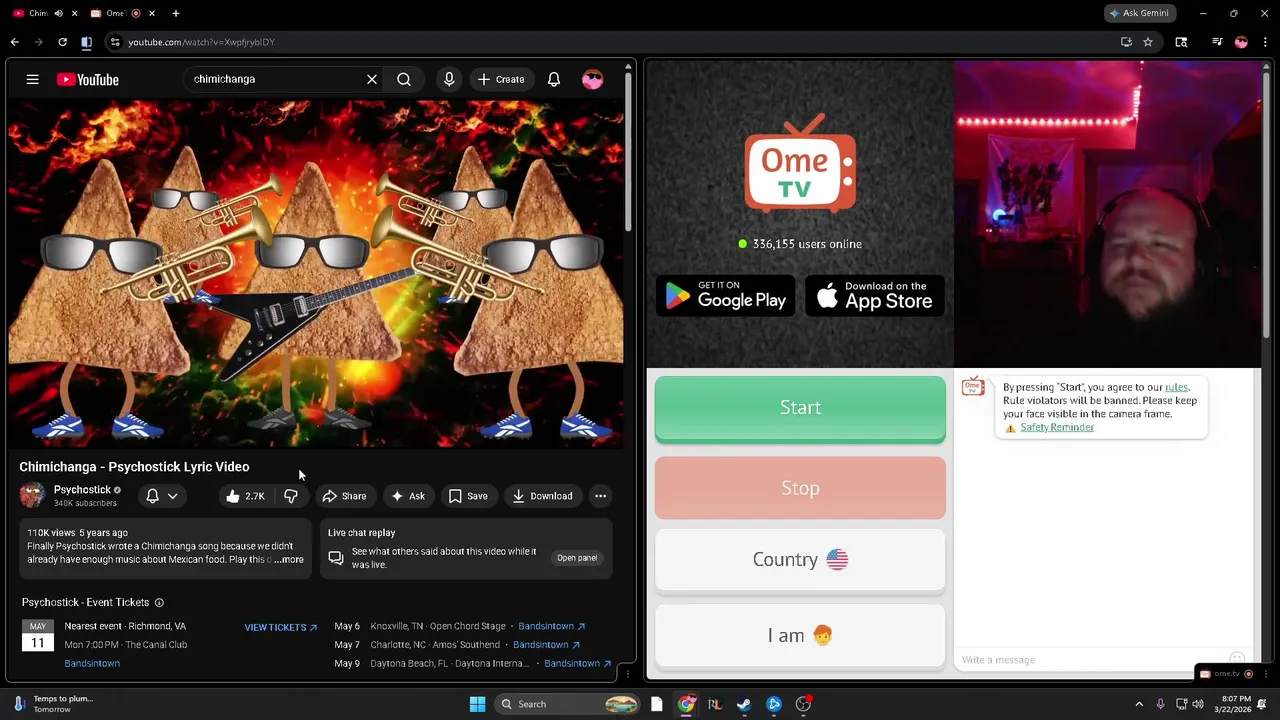This screenshot has width=1280, height=720.
Task: Open Bandsintown link for Charlotte event
Action: 546,645
